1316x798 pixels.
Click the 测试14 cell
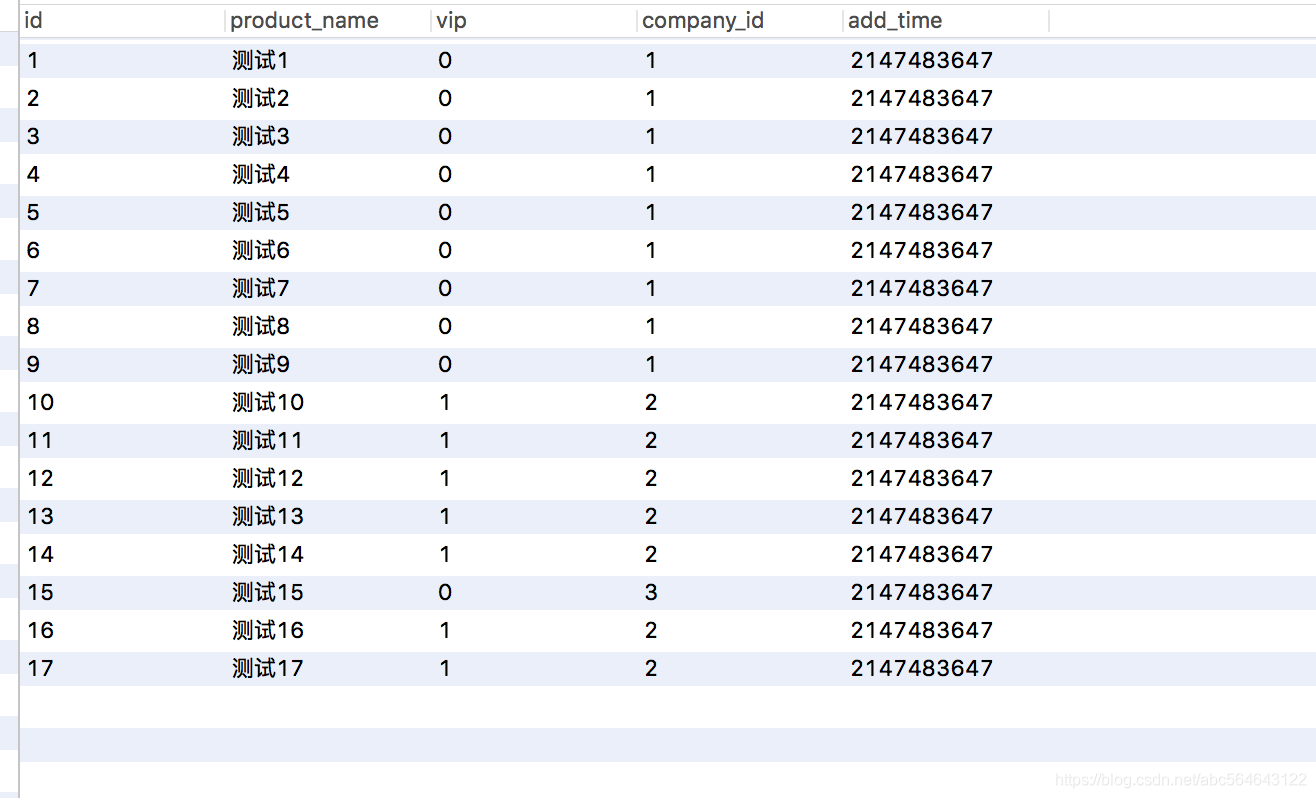[x=268, y=555]
